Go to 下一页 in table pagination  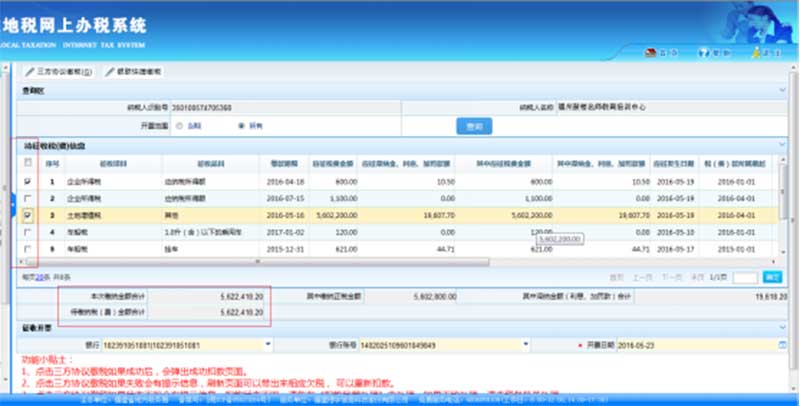(x=669, y=276)
